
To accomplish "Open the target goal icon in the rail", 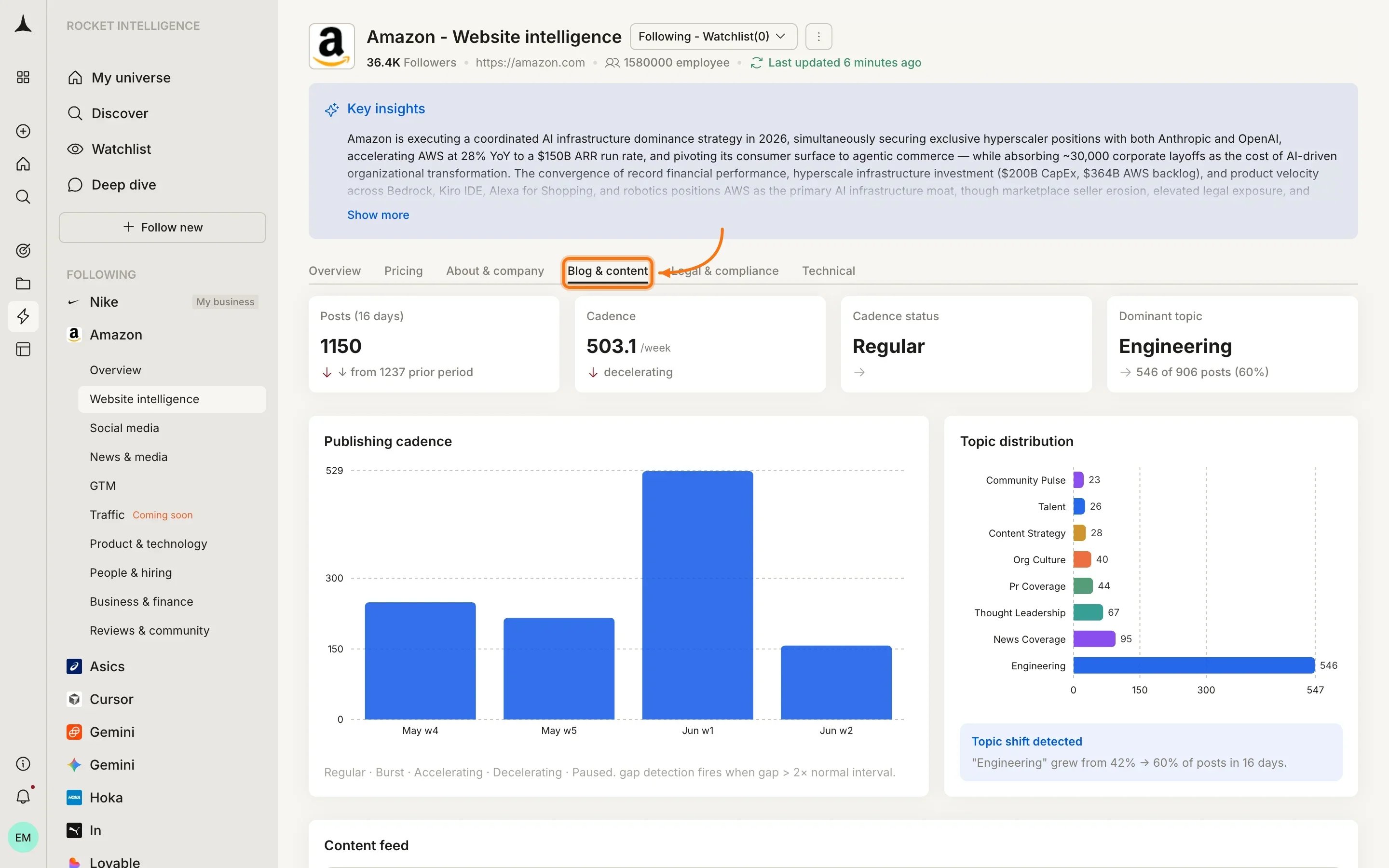I will point(23,250).
